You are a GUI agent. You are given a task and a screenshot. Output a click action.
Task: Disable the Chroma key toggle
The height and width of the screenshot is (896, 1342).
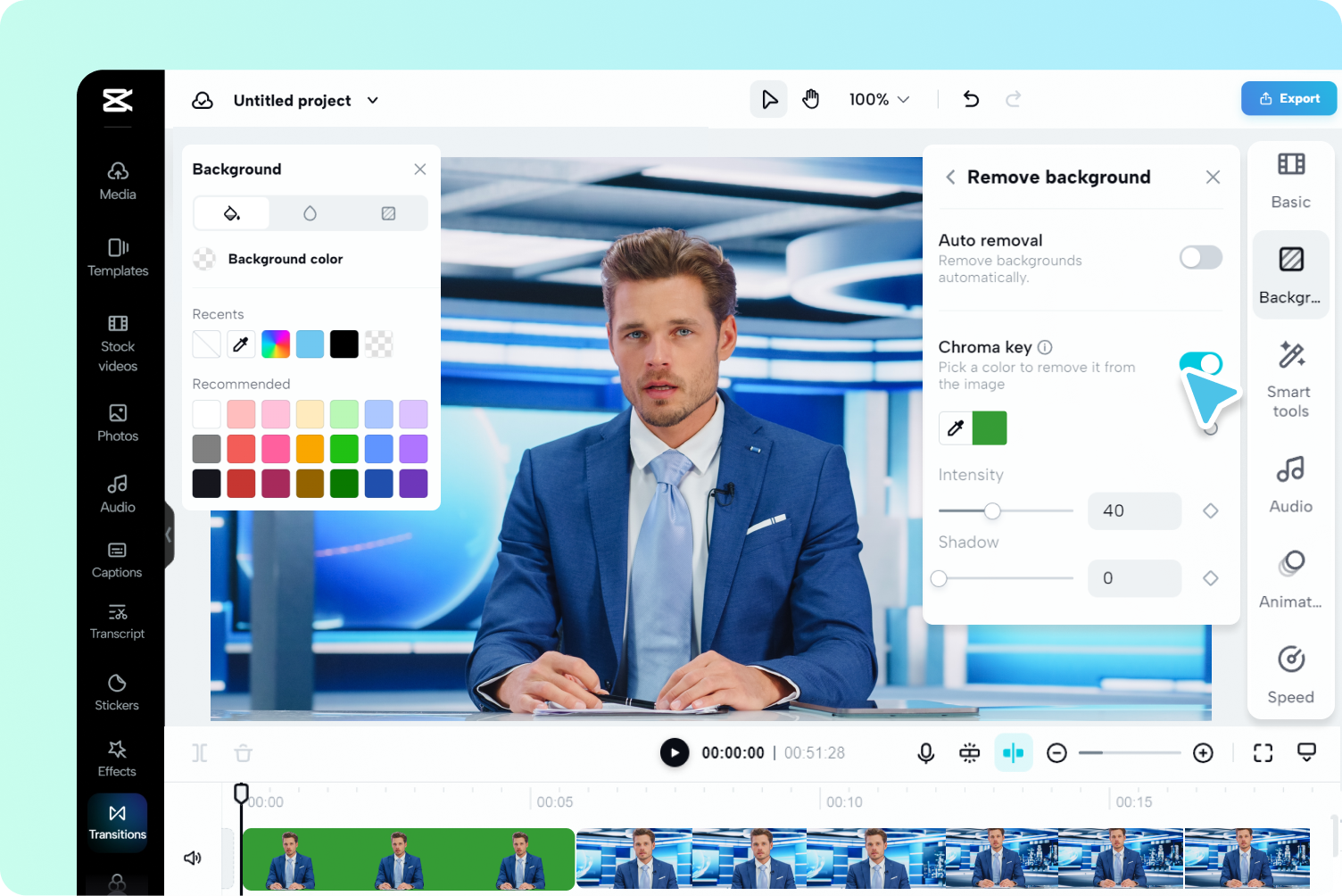1202,363
